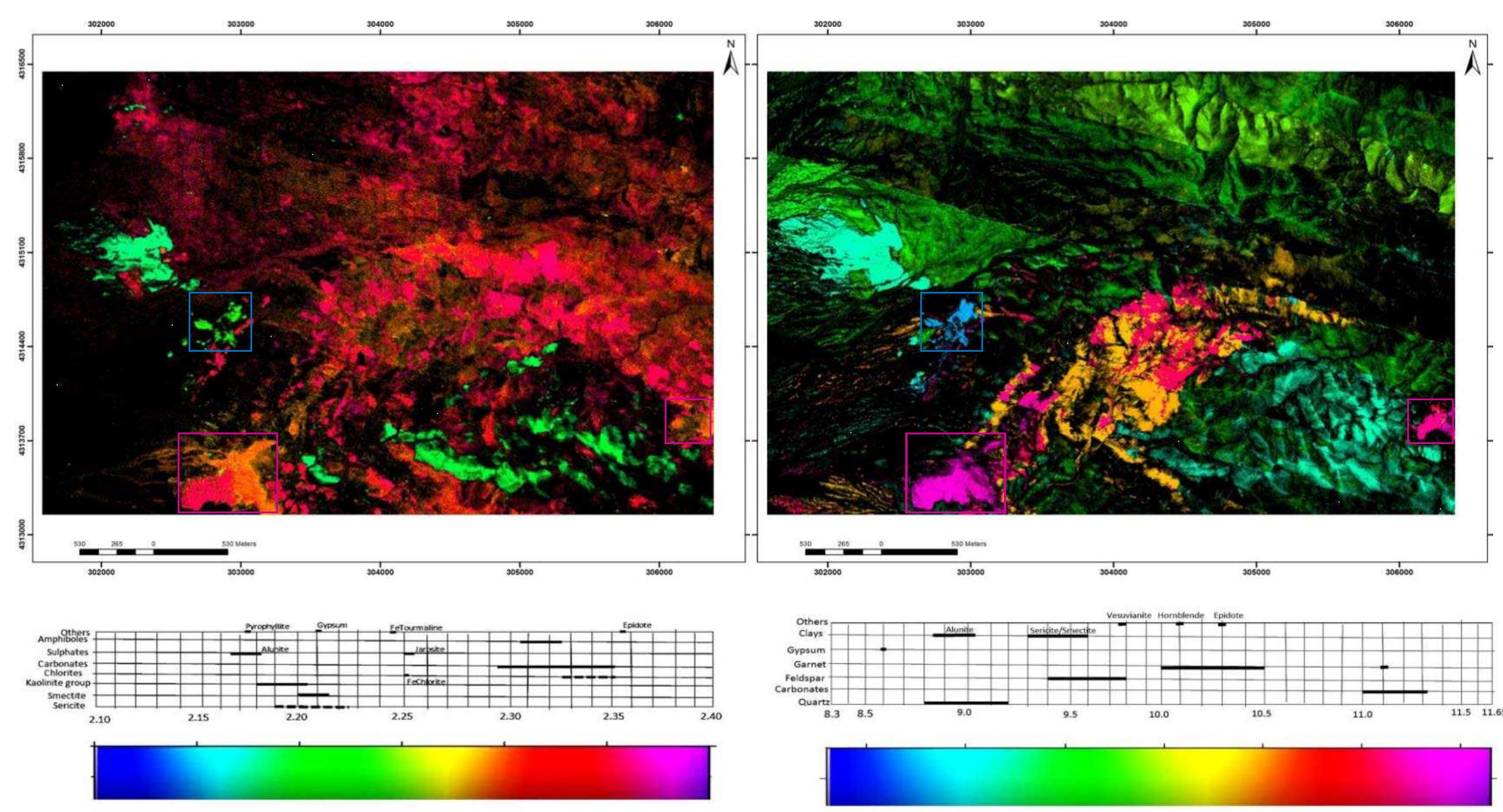Click the 10.5 wavelength axis value
Viewport: 1503px width, 812px height.
click(1261, 714)
